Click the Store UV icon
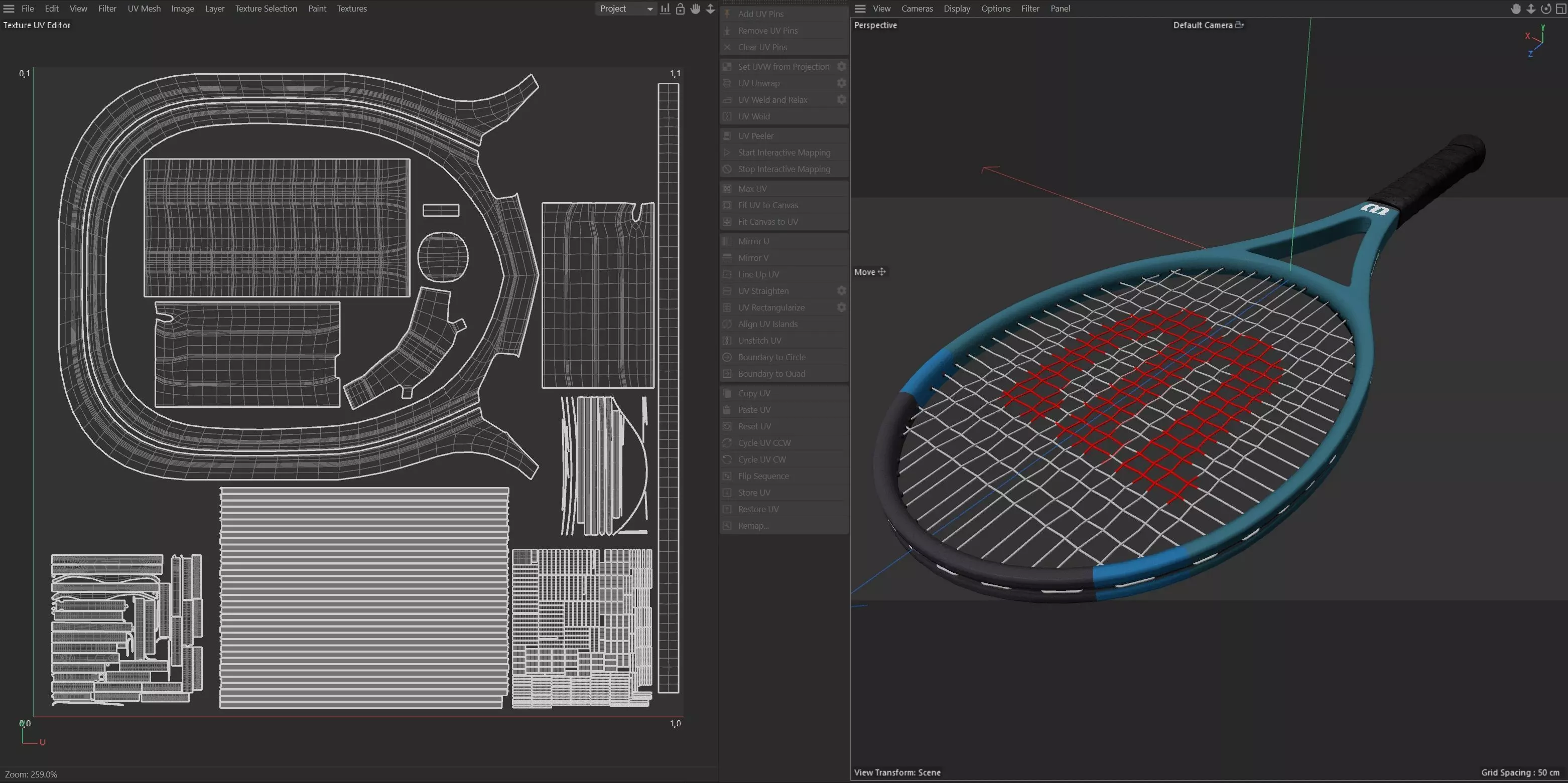 coord(727,492)
